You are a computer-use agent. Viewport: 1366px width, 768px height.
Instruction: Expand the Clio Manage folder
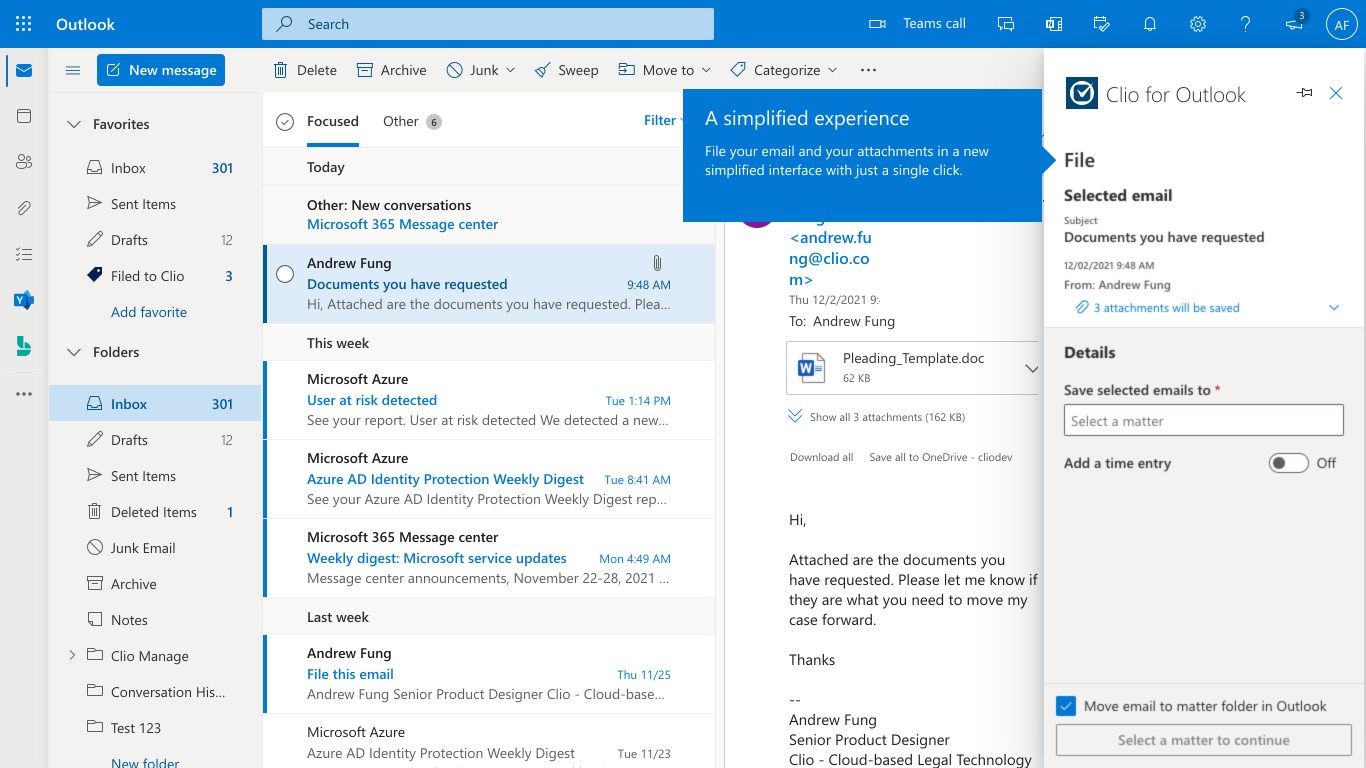(x=71, y=656)
